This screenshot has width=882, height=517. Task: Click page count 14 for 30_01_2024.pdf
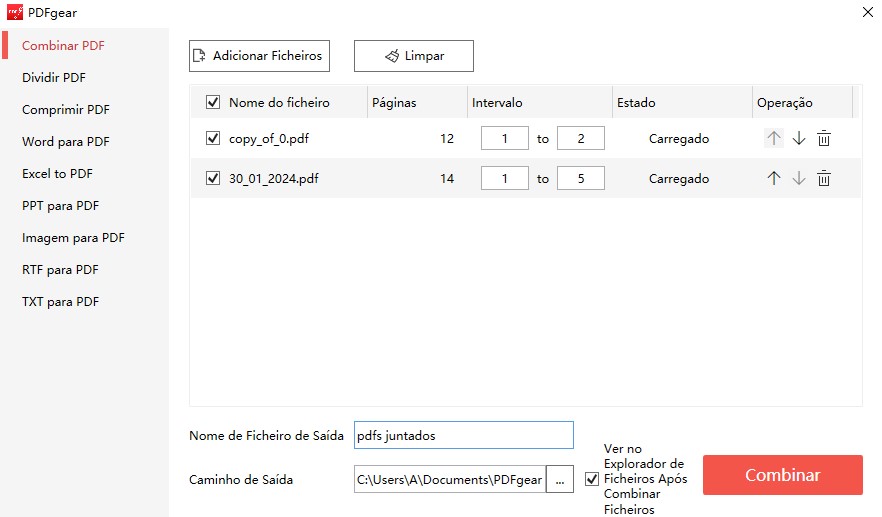(447, 178)
